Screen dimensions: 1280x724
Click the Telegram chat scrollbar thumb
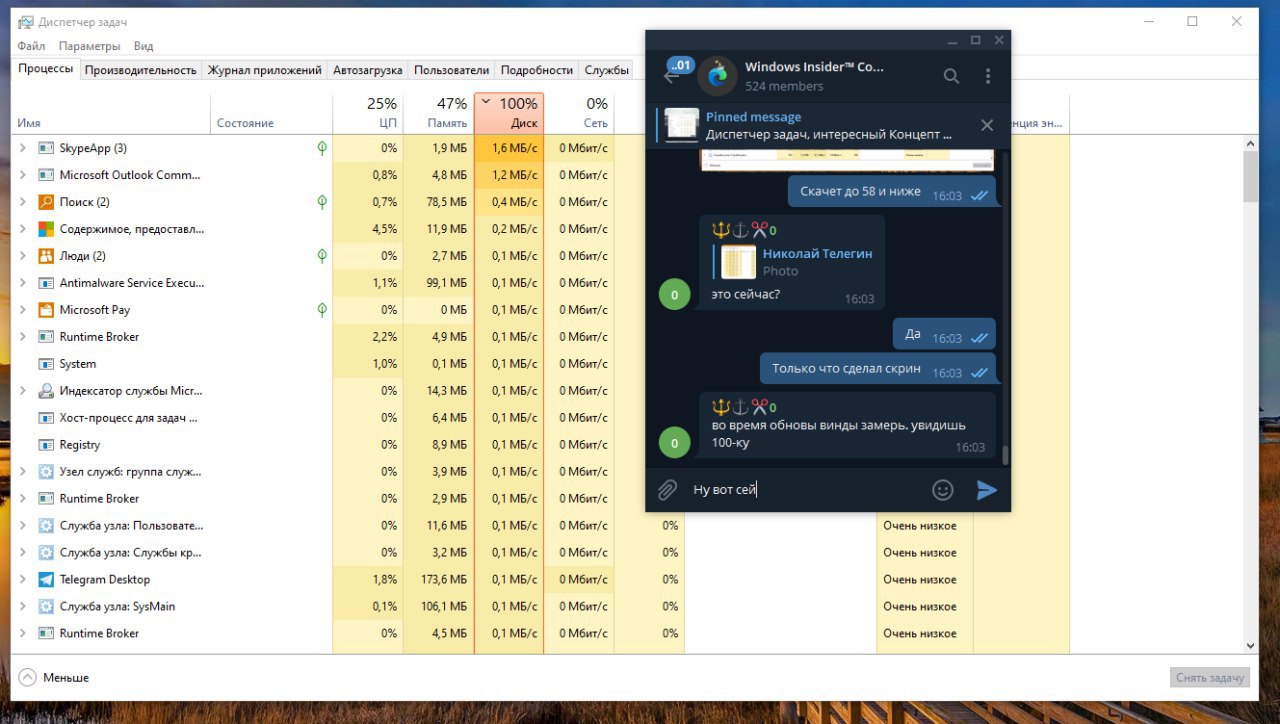pyautogui.click(x=1005, y=455)
